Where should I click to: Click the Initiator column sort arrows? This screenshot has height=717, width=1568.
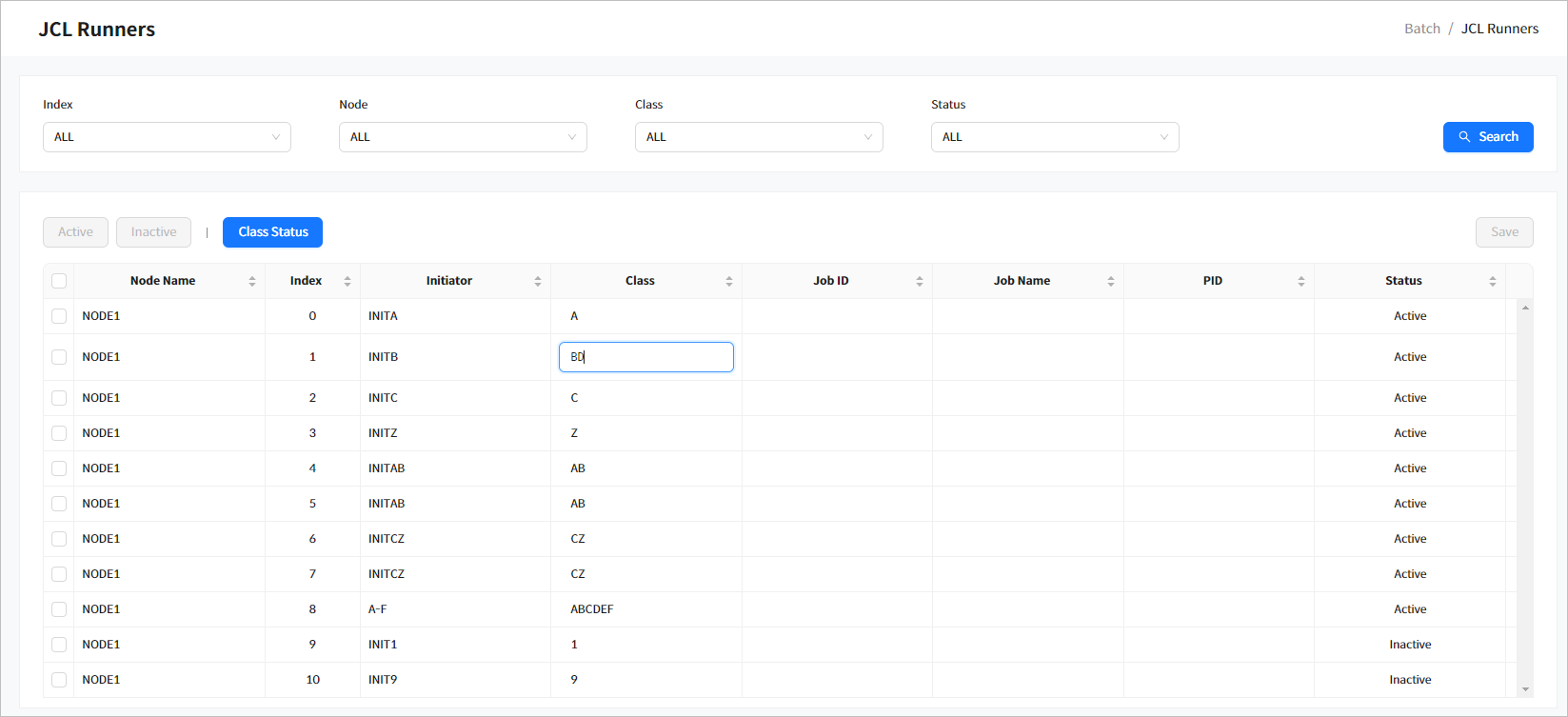pyautogui.click(x=538, y=282)
